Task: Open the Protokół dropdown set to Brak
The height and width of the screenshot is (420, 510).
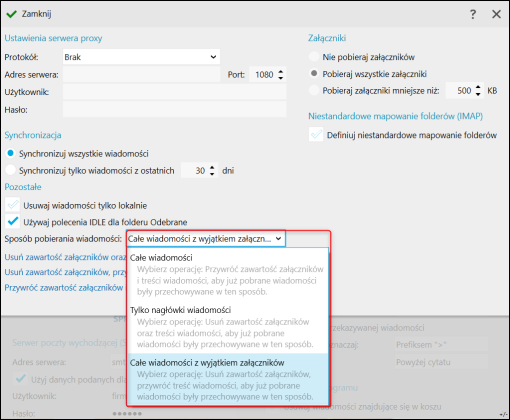Action: [141, 57]
